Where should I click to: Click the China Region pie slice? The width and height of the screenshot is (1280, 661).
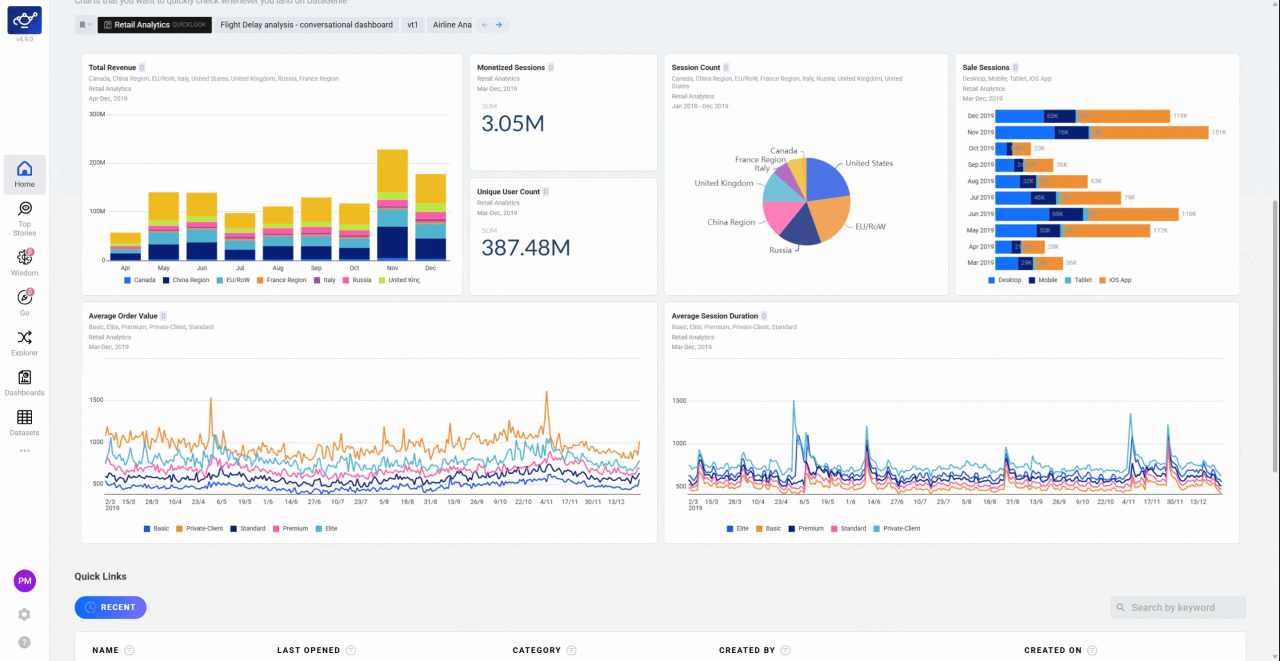point(782,214)
